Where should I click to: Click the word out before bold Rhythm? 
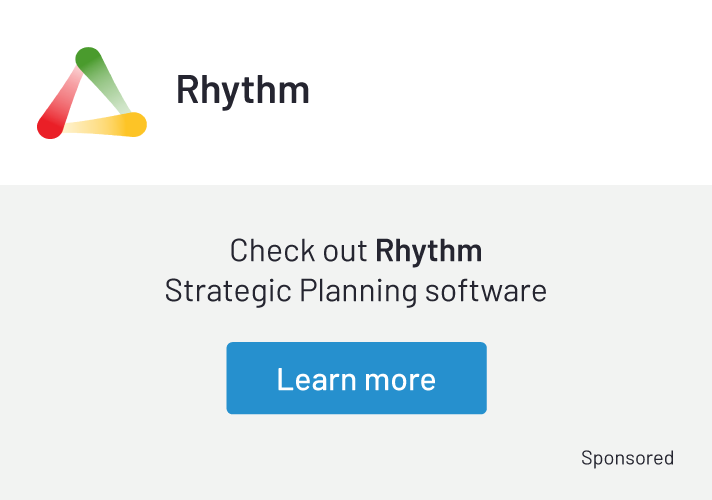tap(345, 251)
